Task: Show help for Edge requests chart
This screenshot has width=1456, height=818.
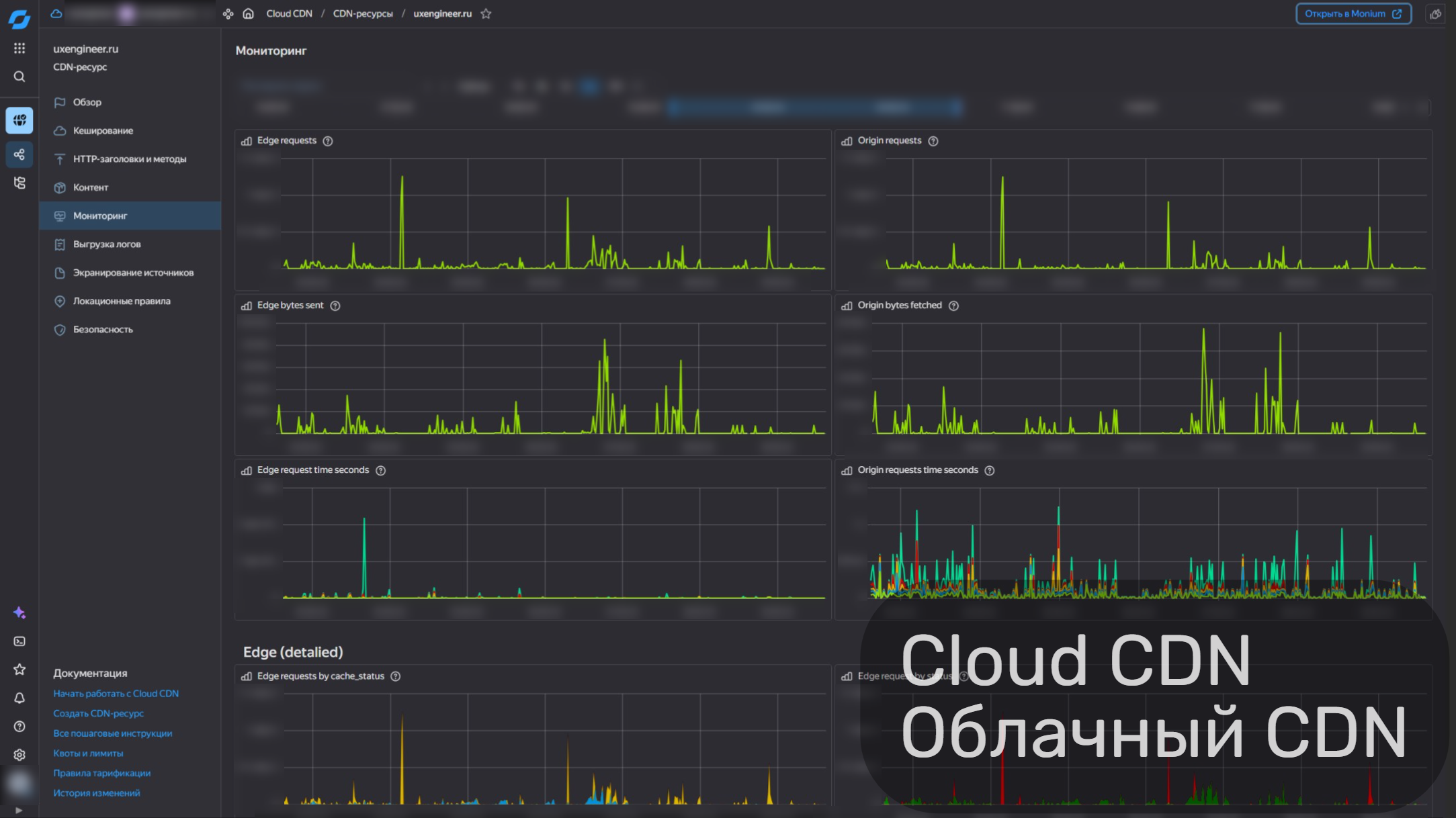Action: (x=328, y=141)
